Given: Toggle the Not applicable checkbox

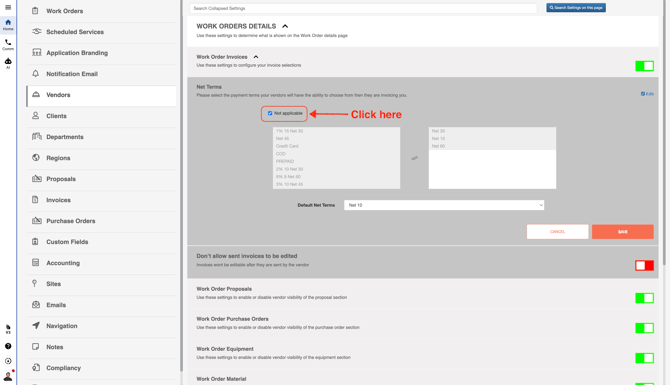Looking at the screenshot, I should click(270, 113).
